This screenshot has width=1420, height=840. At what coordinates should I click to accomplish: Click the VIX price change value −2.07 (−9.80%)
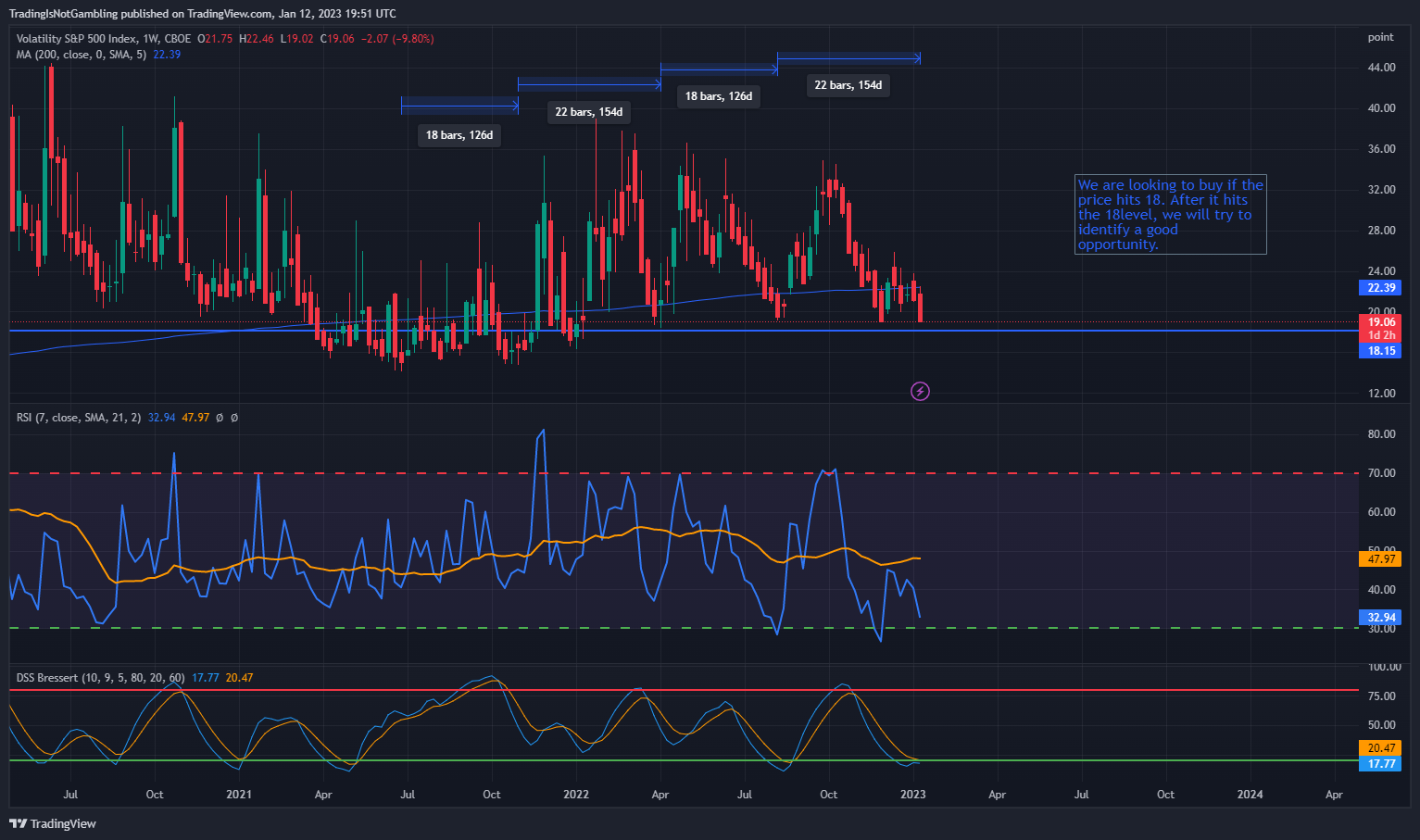397,39
